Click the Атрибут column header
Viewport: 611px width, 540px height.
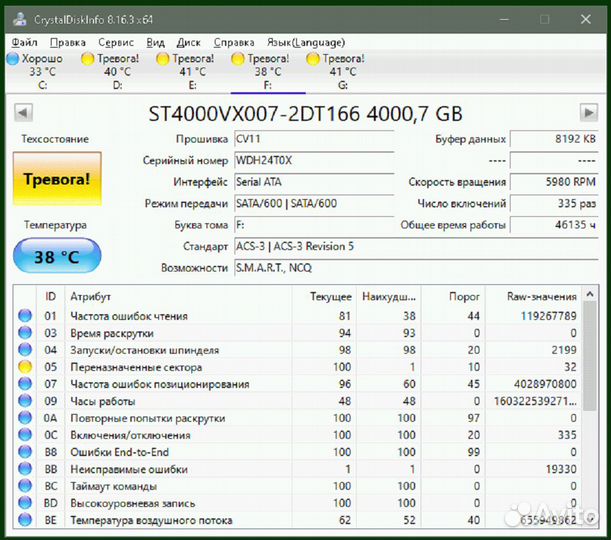click(178, 296)
